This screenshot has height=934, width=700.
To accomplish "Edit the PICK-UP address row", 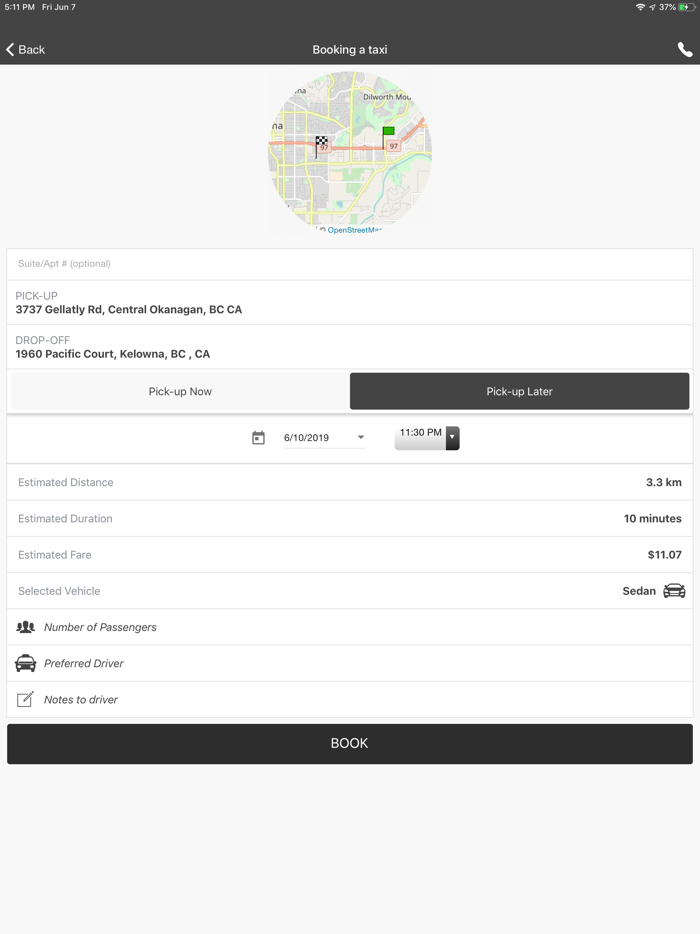I will click(x=350, y=303).
